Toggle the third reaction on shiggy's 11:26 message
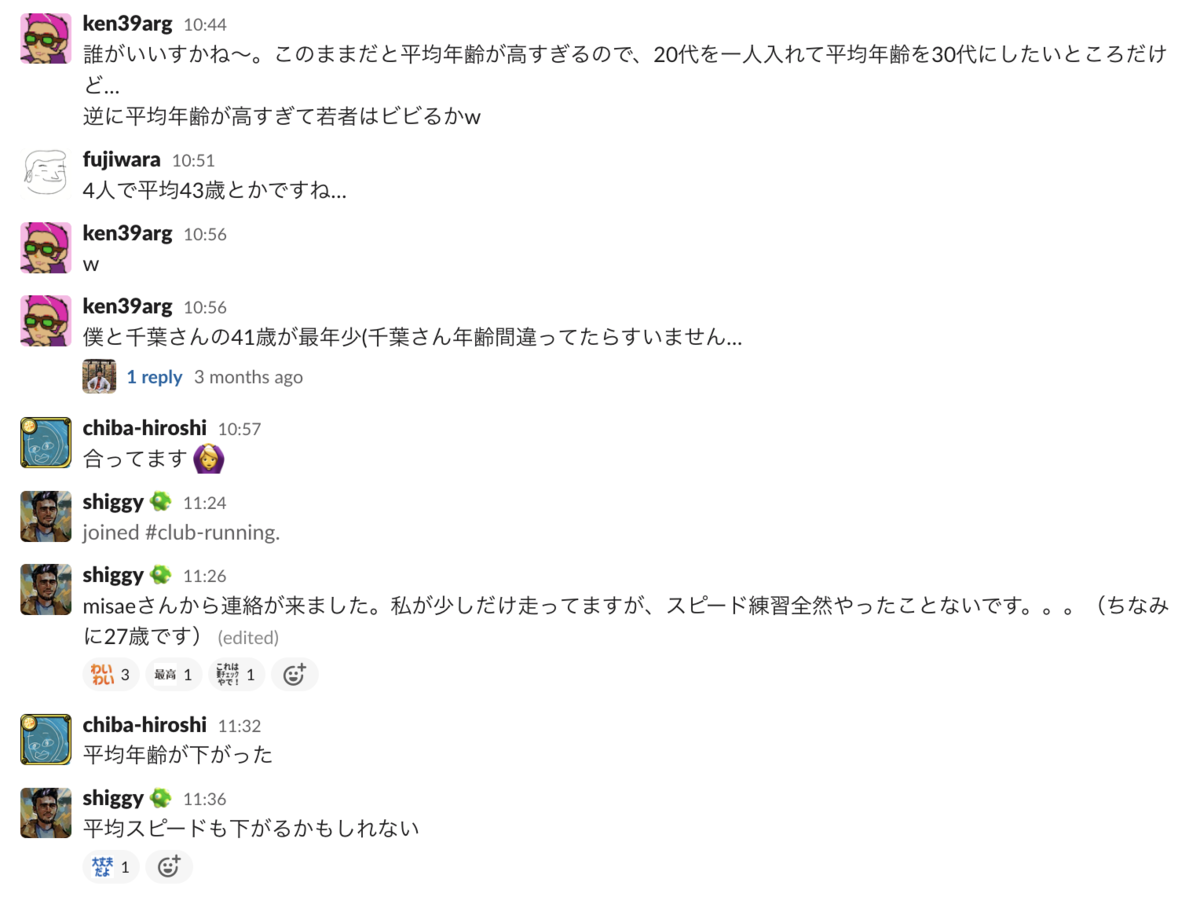1200x897 pixels. pyautogui.click(x=237, y=675)
